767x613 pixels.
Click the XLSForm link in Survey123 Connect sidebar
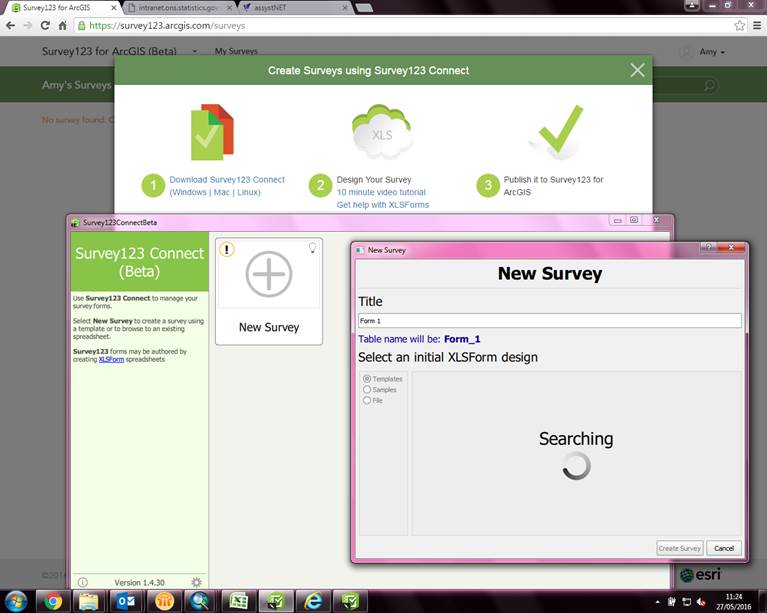tap(111, 359)
